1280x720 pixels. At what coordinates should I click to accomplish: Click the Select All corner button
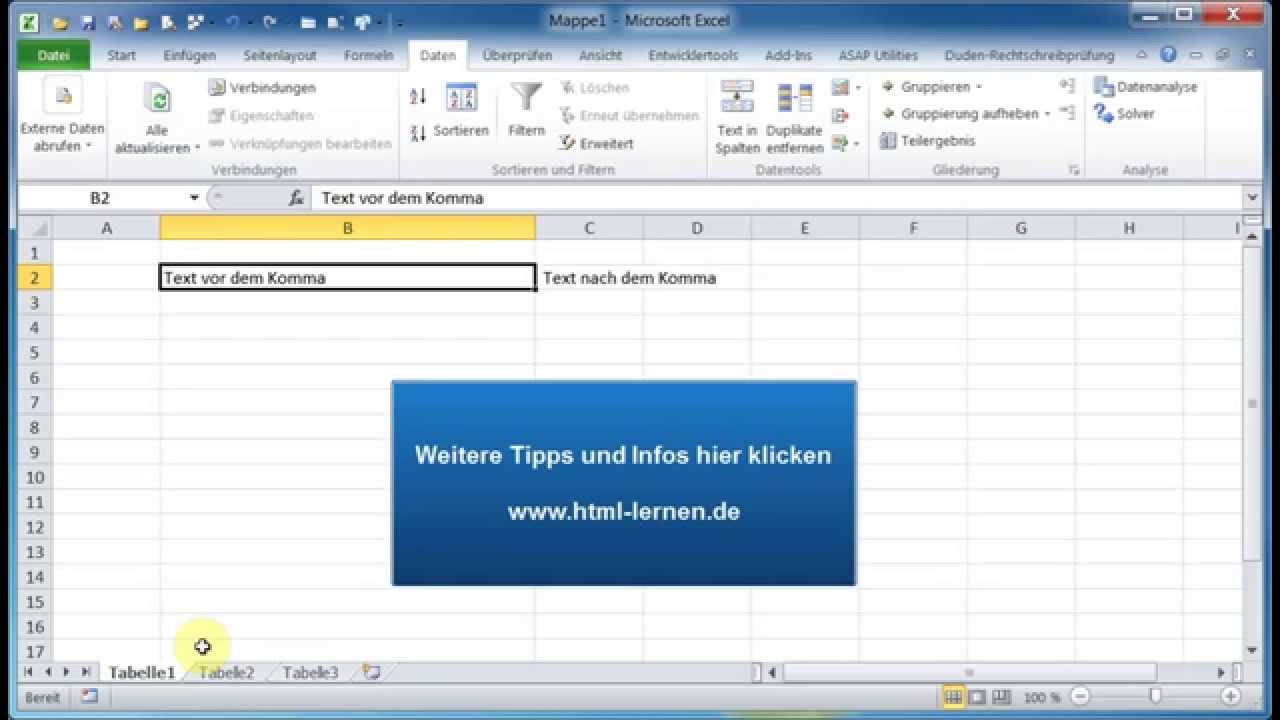pyautogui.click(x=35, y=228)
